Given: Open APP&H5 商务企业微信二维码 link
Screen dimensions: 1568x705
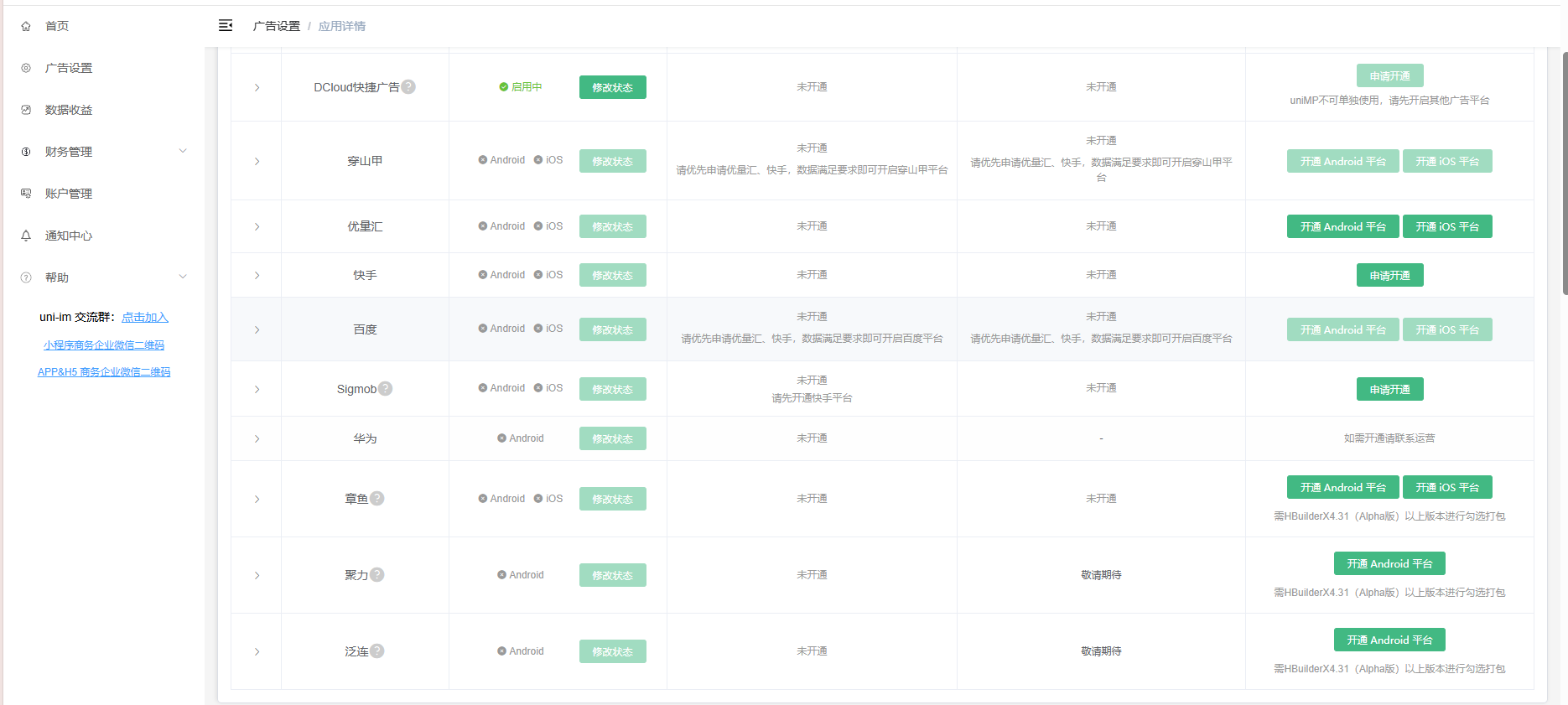Looking at the screenshot, I should (x=104, y=371).
